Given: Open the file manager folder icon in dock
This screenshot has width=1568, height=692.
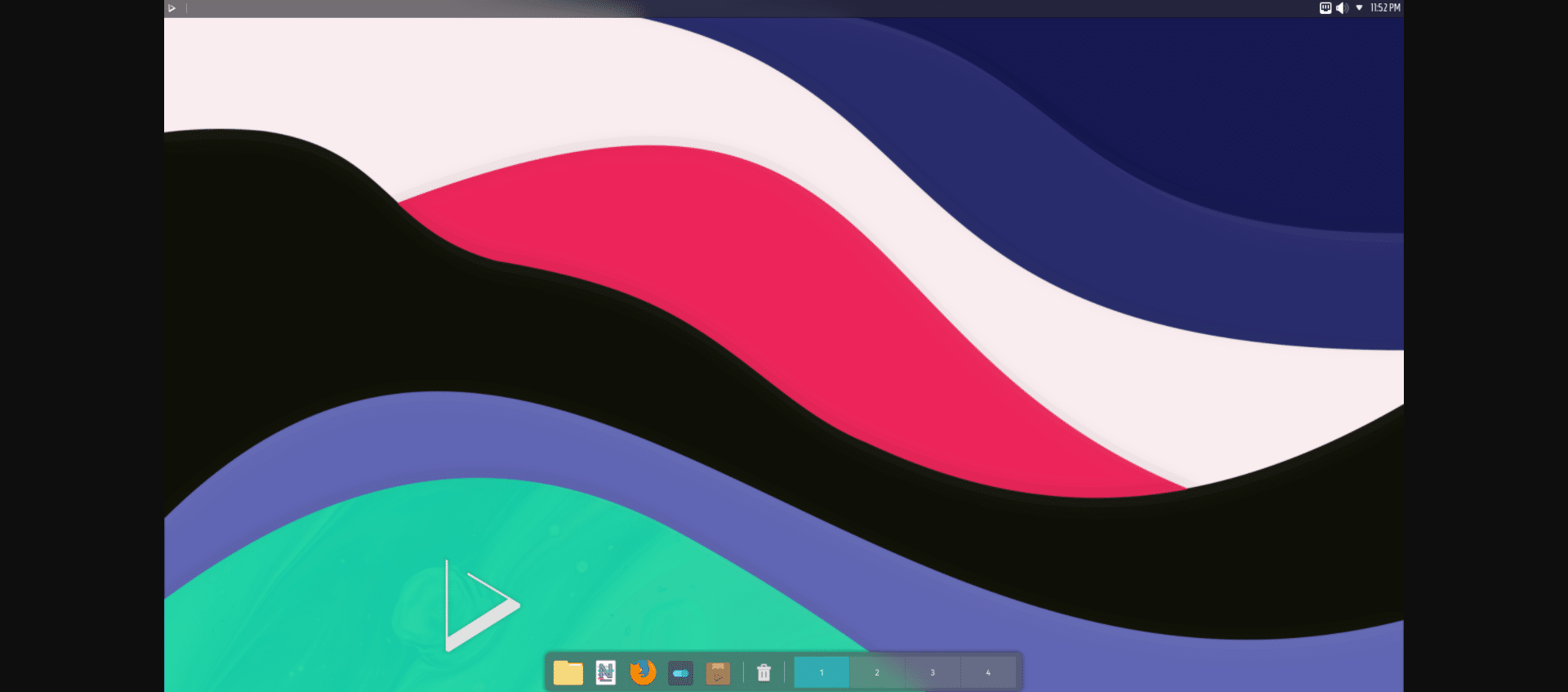Looking at the screenshot, I should tap(568, 672).
